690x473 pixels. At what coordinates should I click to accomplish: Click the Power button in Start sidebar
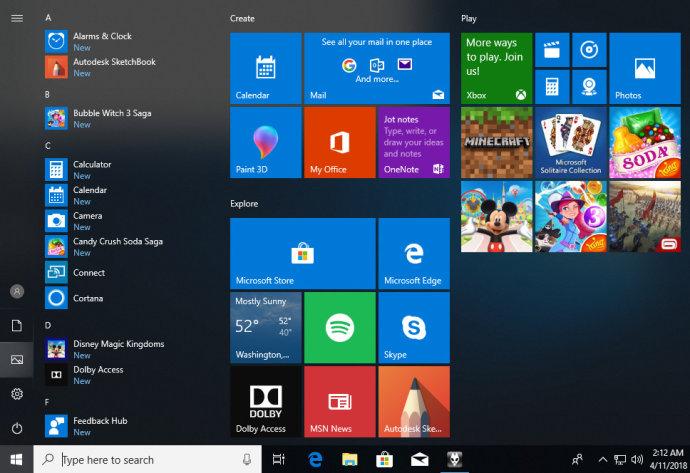pyautogui.click(x=17, y=428)
